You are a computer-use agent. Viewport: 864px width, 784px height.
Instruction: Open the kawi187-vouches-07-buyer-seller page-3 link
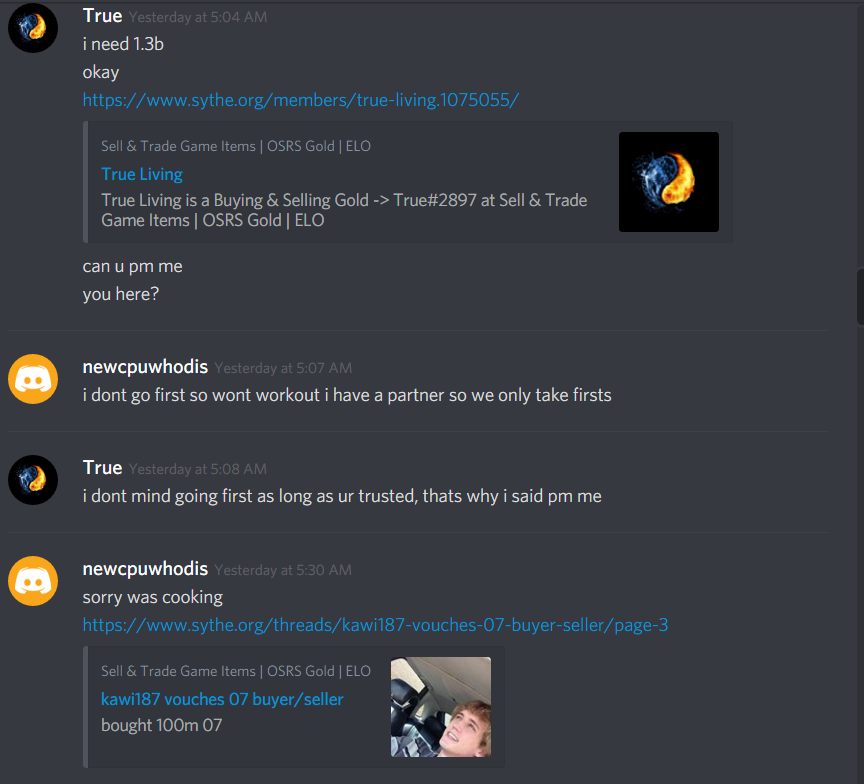coord(375,625)
